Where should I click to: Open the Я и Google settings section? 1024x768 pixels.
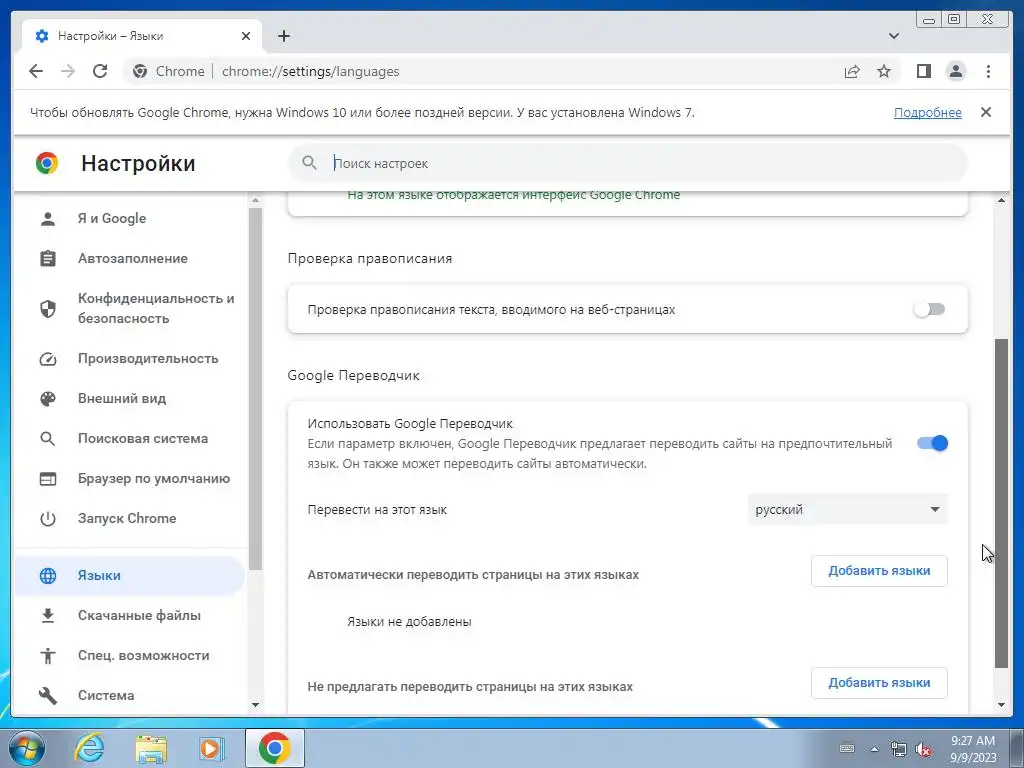click(x=129, y=219)
